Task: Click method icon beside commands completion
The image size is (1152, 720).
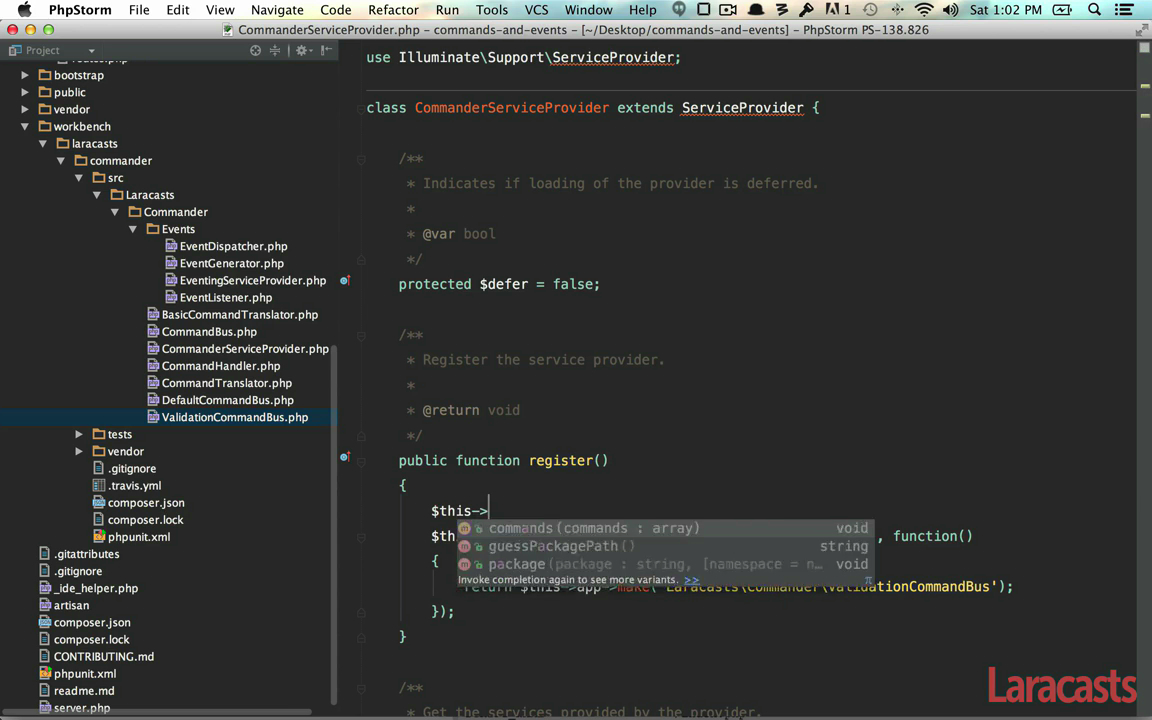Action: point(464,528)
